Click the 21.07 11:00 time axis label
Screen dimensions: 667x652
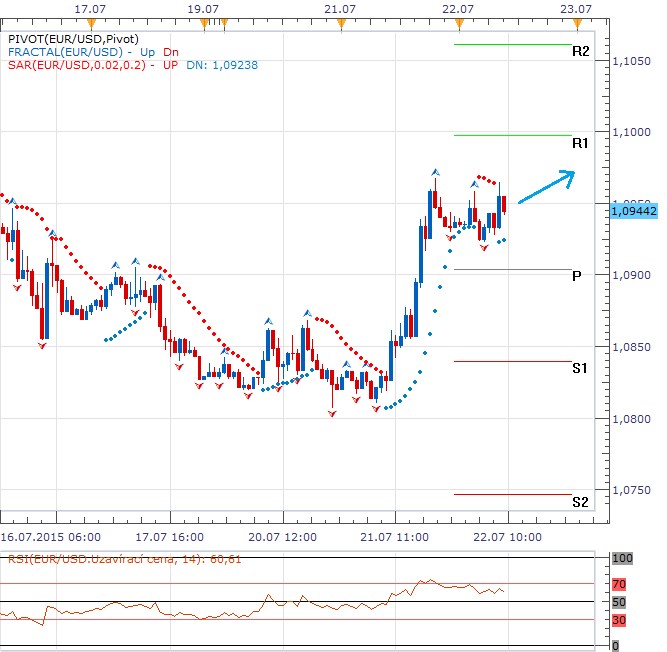395,537
